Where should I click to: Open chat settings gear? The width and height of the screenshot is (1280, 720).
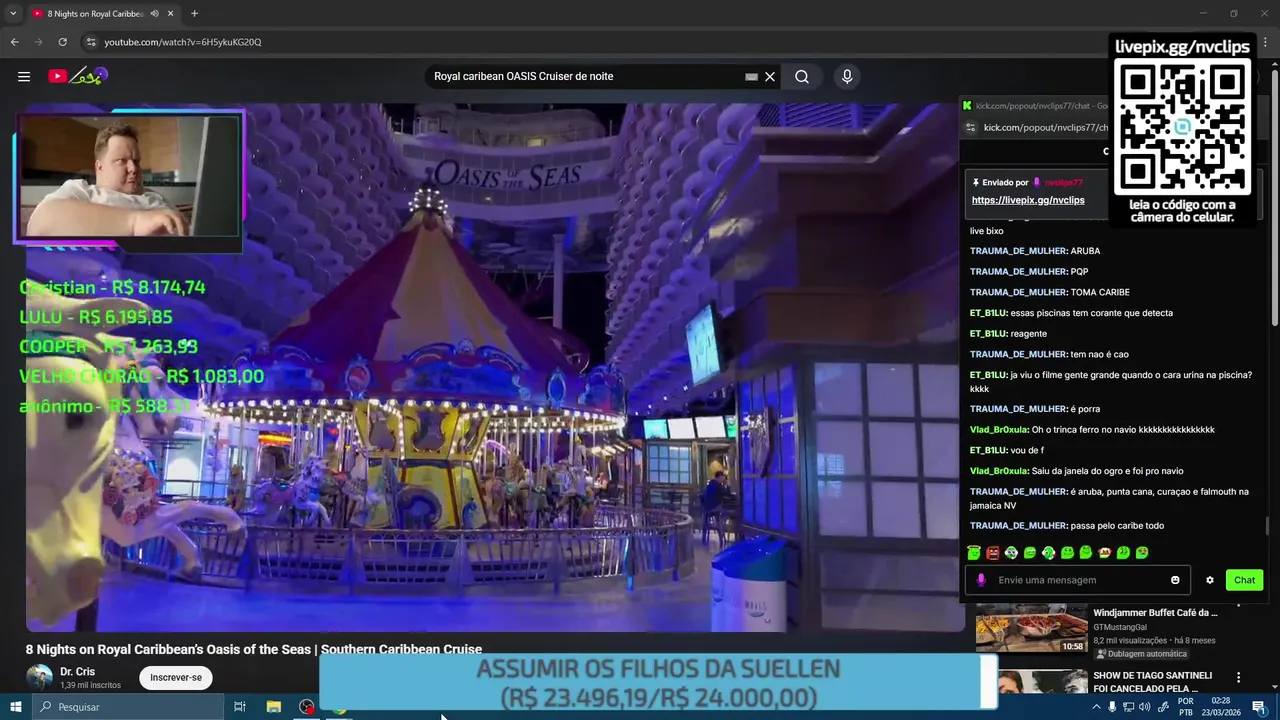tap(1210, 580)
